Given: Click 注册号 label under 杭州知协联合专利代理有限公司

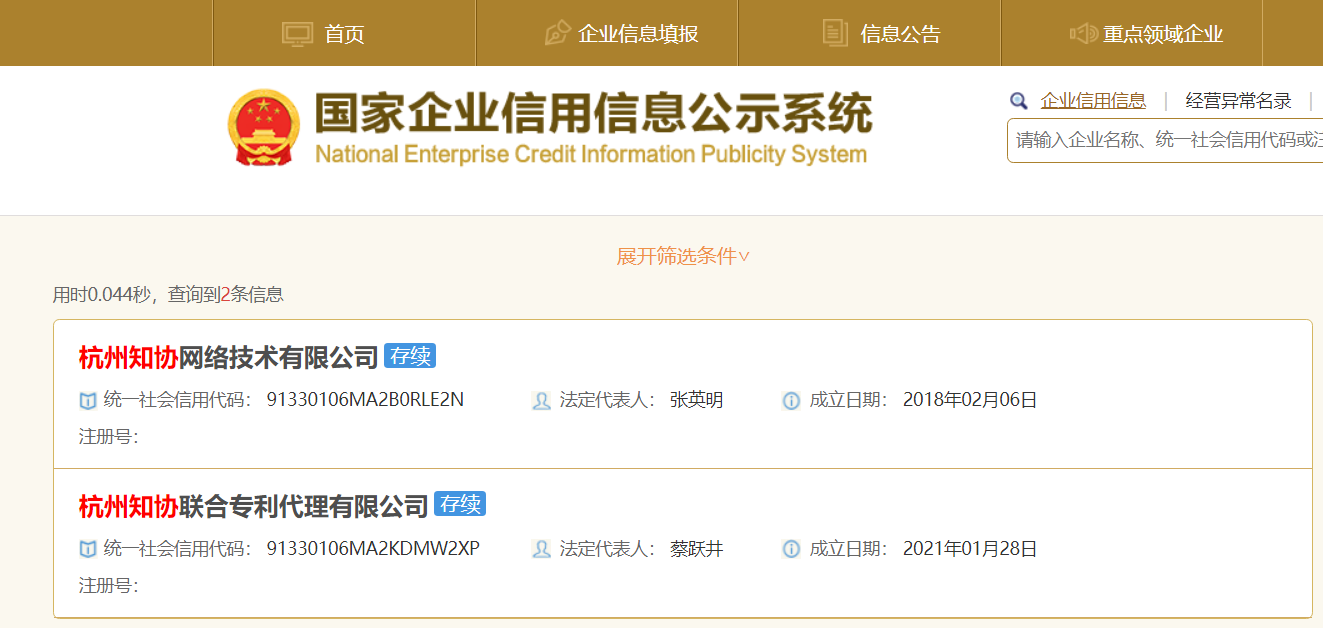Looking at the screenshot, I should click(109, 585).
